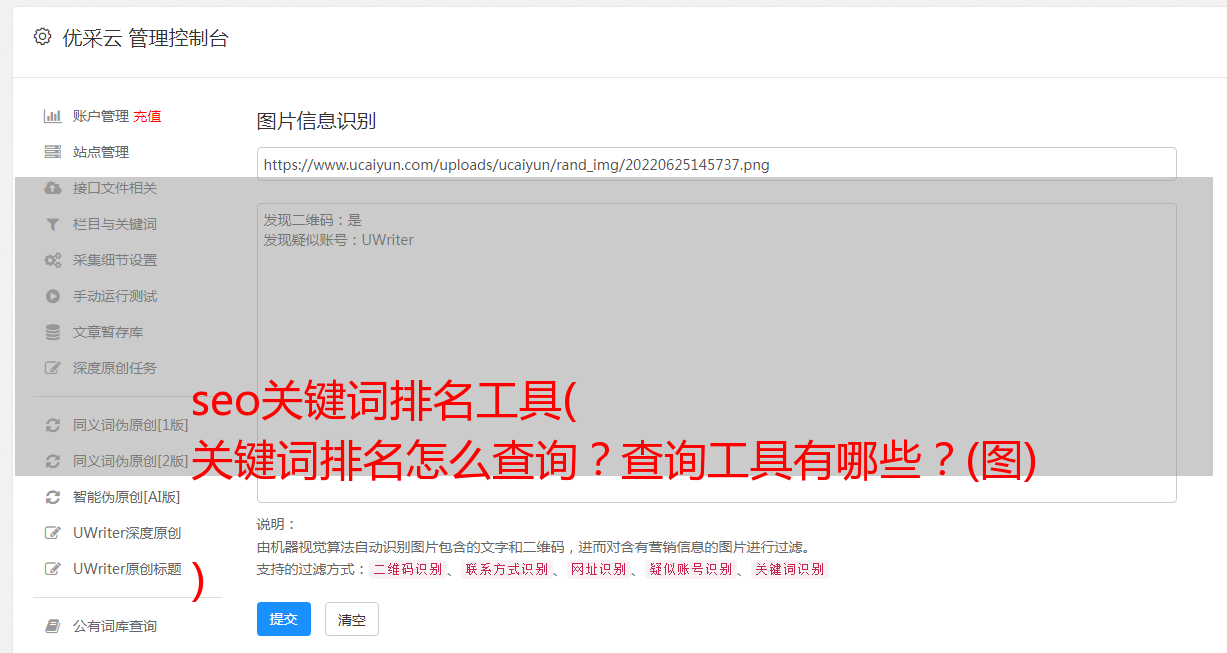This screenshot has width=1227, height=653.
Task: Open 智能伪原创[AI版] menu item
Action: (x=127, y=497)
